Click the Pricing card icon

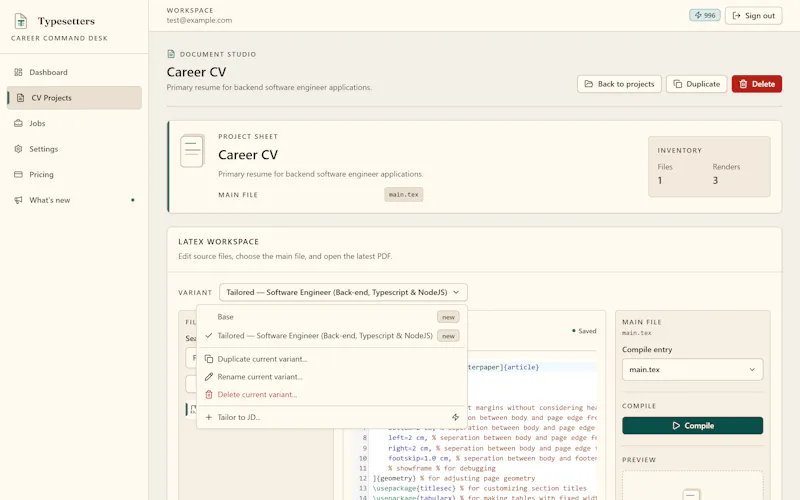pos(18,174)
